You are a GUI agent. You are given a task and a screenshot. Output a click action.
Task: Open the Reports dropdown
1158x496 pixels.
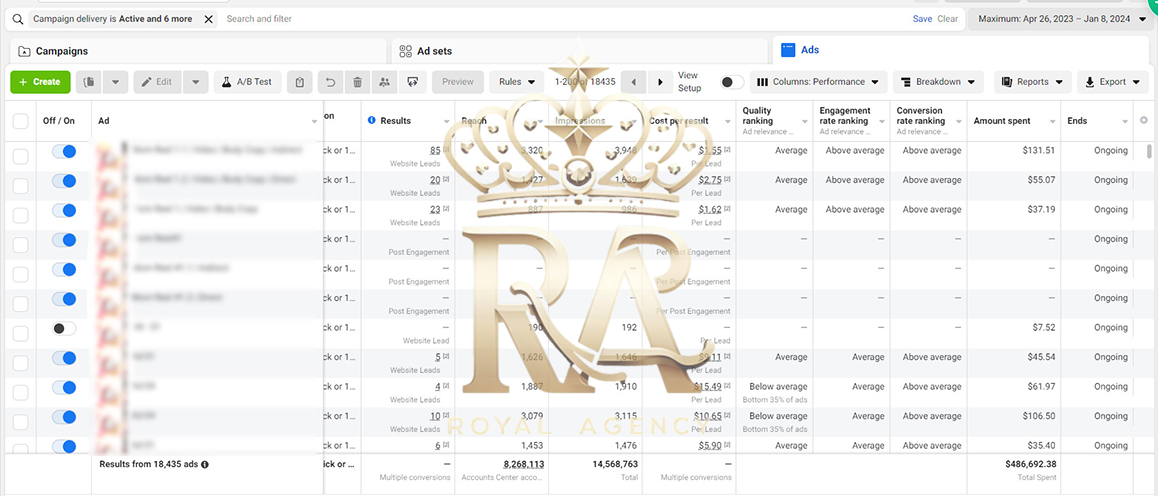pos(1032,82)
